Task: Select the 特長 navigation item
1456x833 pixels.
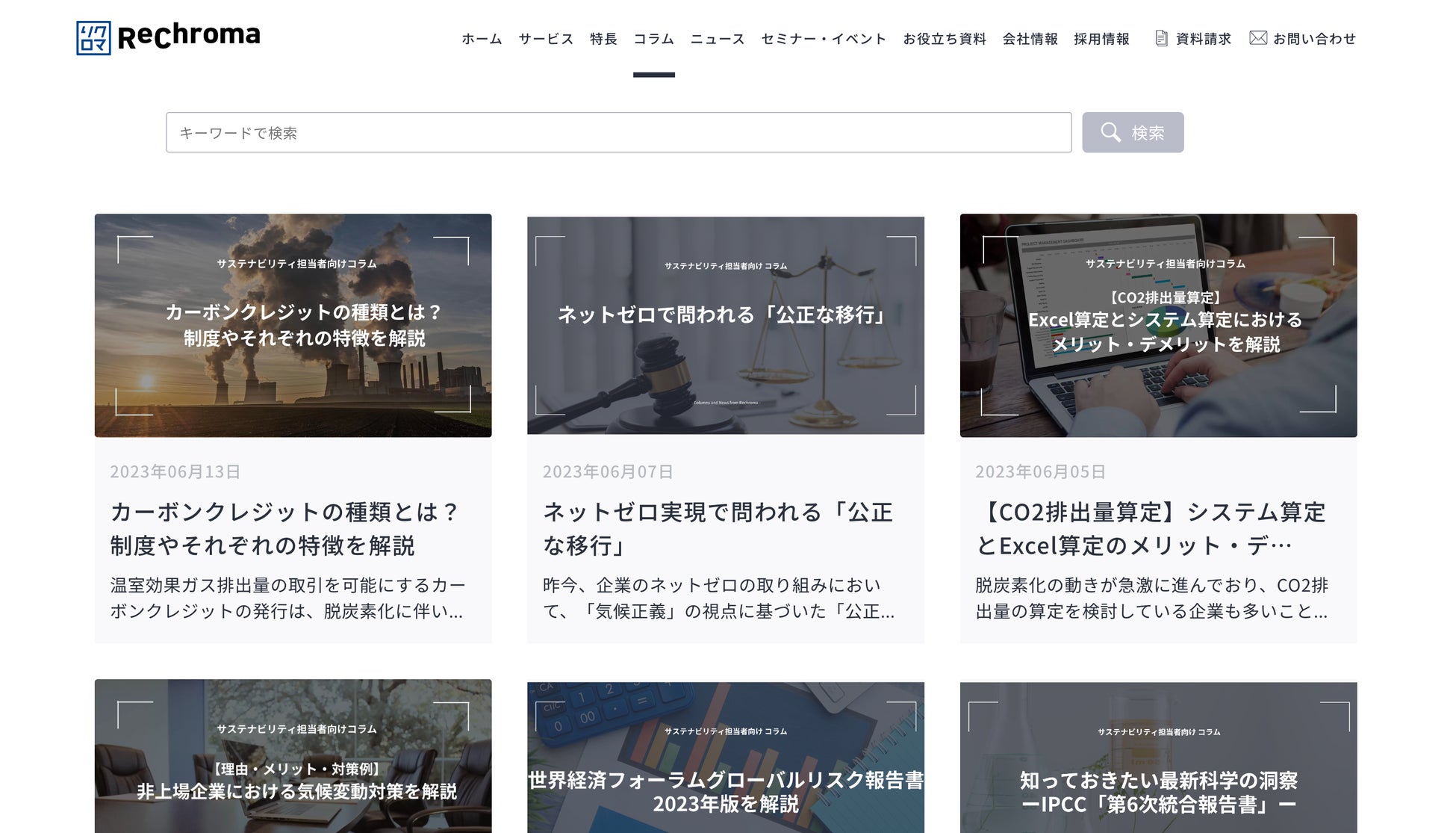Action: click(x=603, y=39)
